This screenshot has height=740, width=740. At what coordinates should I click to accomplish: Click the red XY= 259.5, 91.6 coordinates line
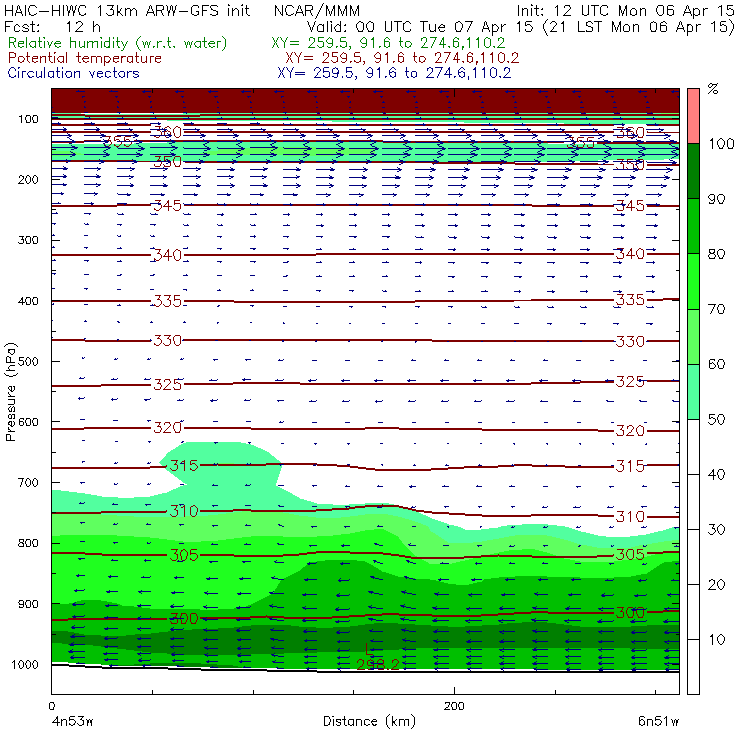tap(402, 58)
